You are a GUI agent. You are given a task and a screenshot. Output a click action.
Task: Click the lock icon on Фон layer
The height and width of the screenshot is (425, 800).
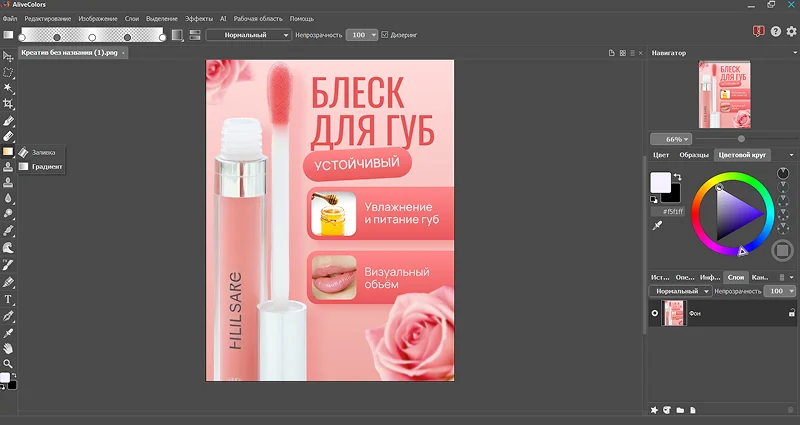tap(791, 313)
